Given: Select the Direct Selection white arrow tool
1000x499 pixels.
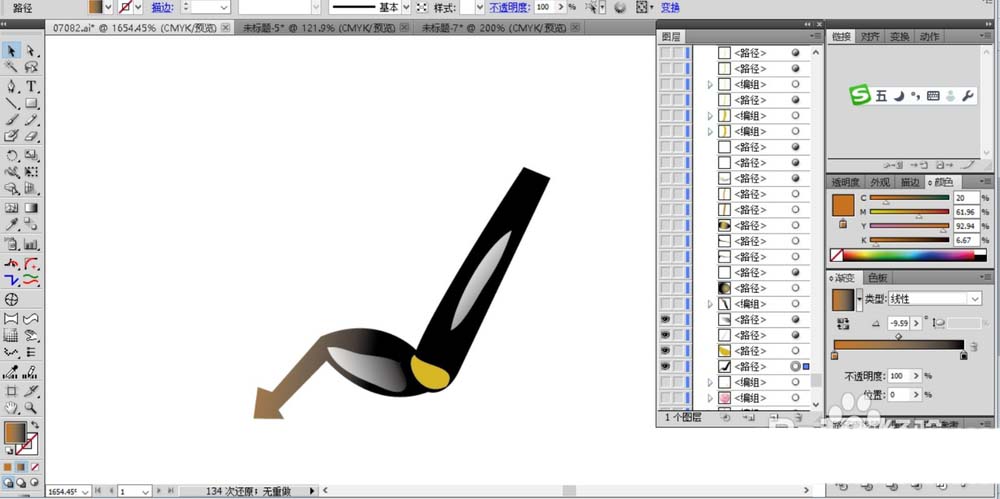Looking at the screenshot, I should coord(32,50).
